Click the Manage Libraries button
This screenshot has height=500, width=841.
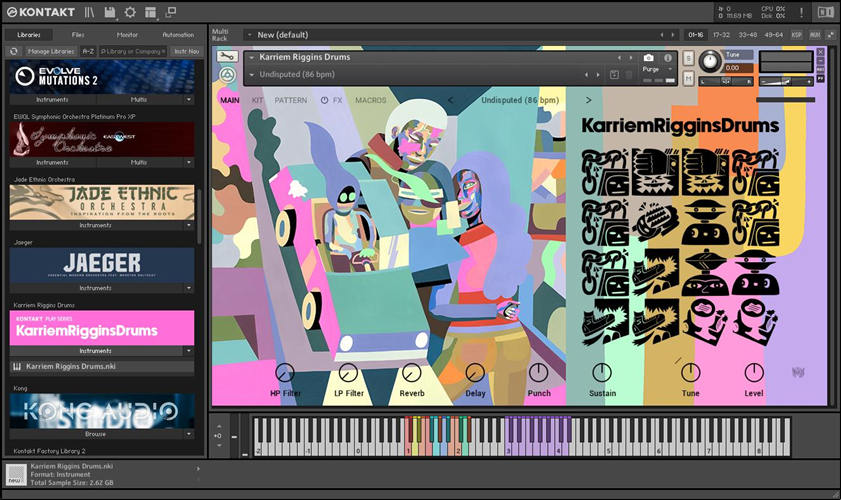click(x=51, y=50)
